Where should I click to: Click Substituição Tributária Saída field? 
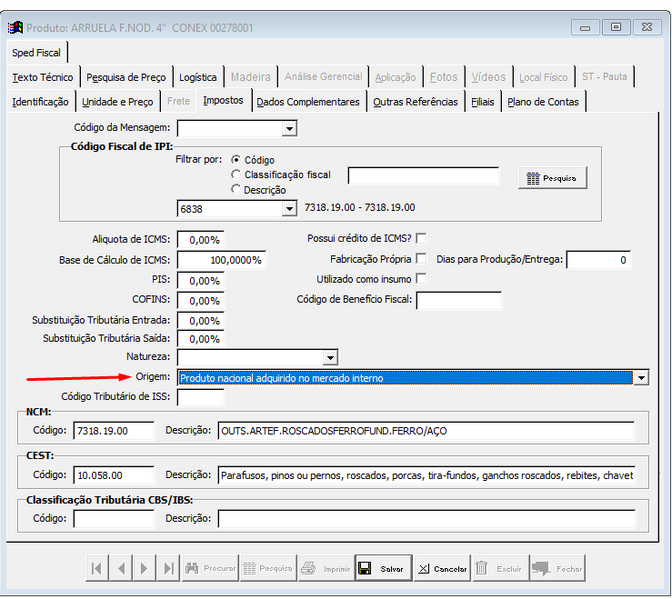(x=201, y=339)
